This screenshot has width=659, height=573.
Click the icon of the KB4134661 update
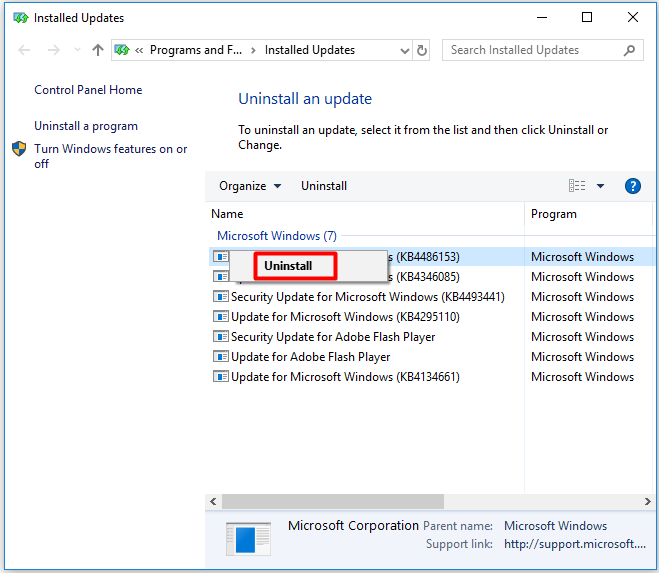[221, 376]
